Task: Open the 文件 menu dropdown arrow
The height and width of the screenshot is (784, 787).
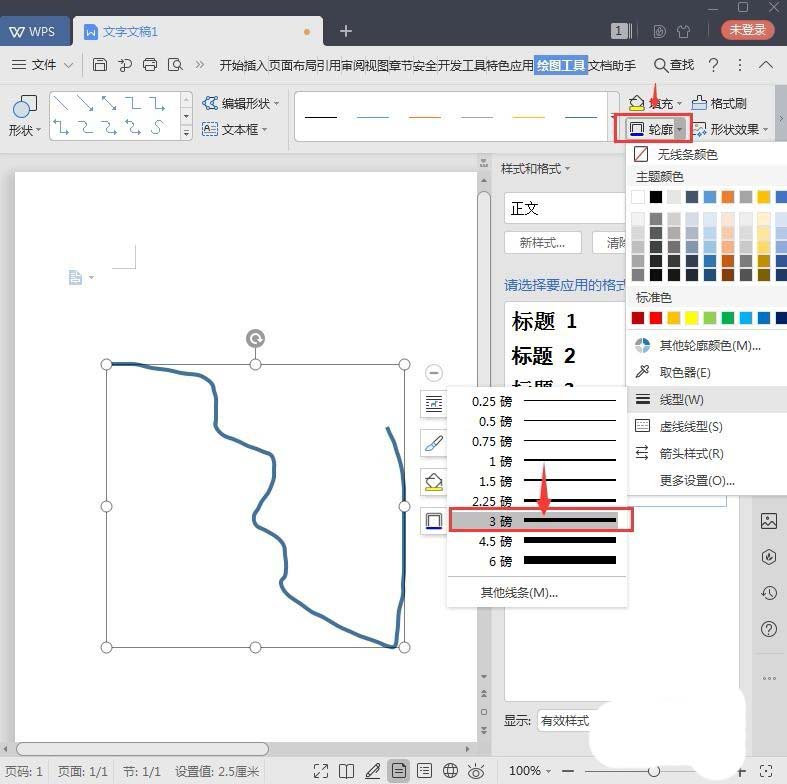Action: (x=69, y=65)
